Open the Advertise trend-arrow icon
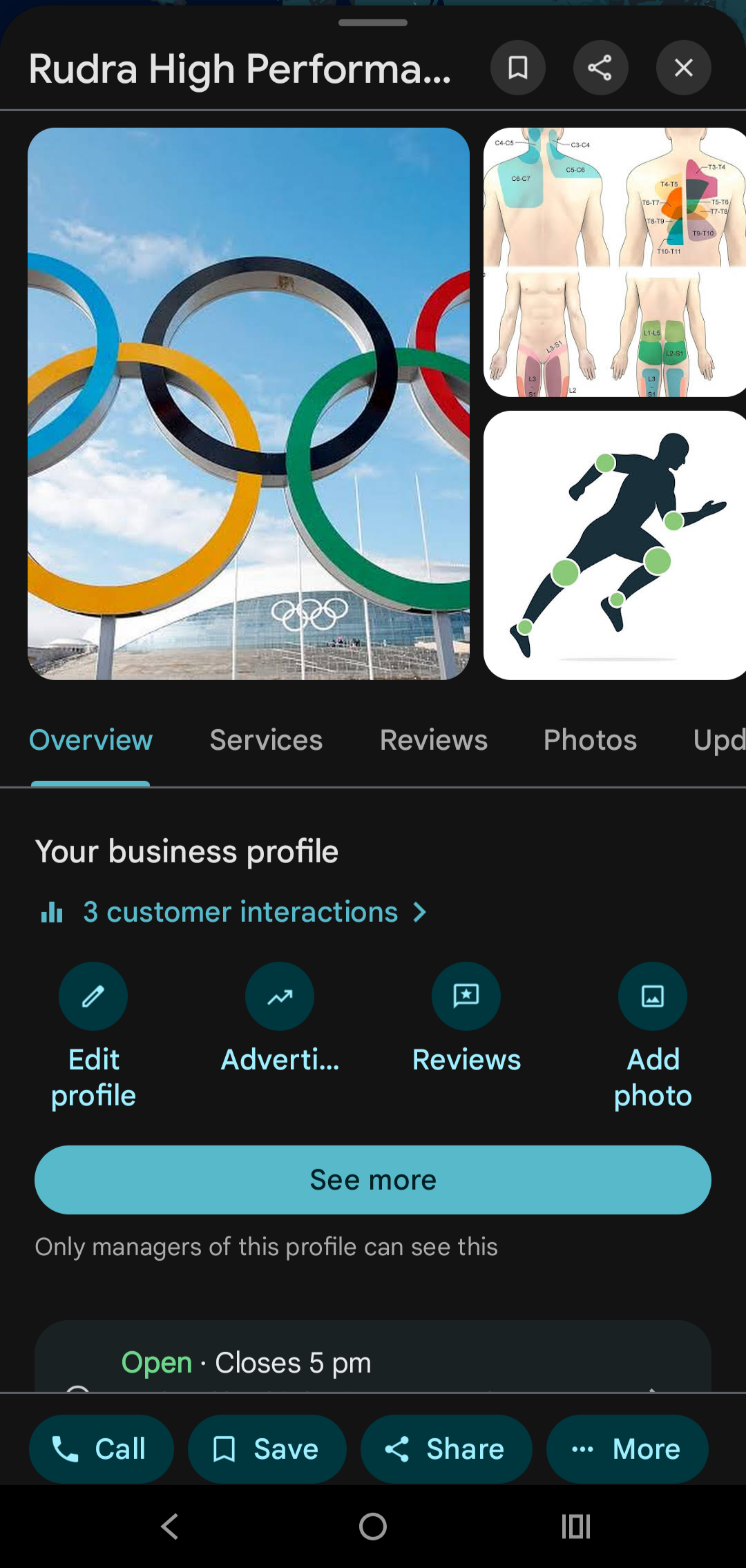The width and height of the screenshot is (746, 1568). coord(280,996)
